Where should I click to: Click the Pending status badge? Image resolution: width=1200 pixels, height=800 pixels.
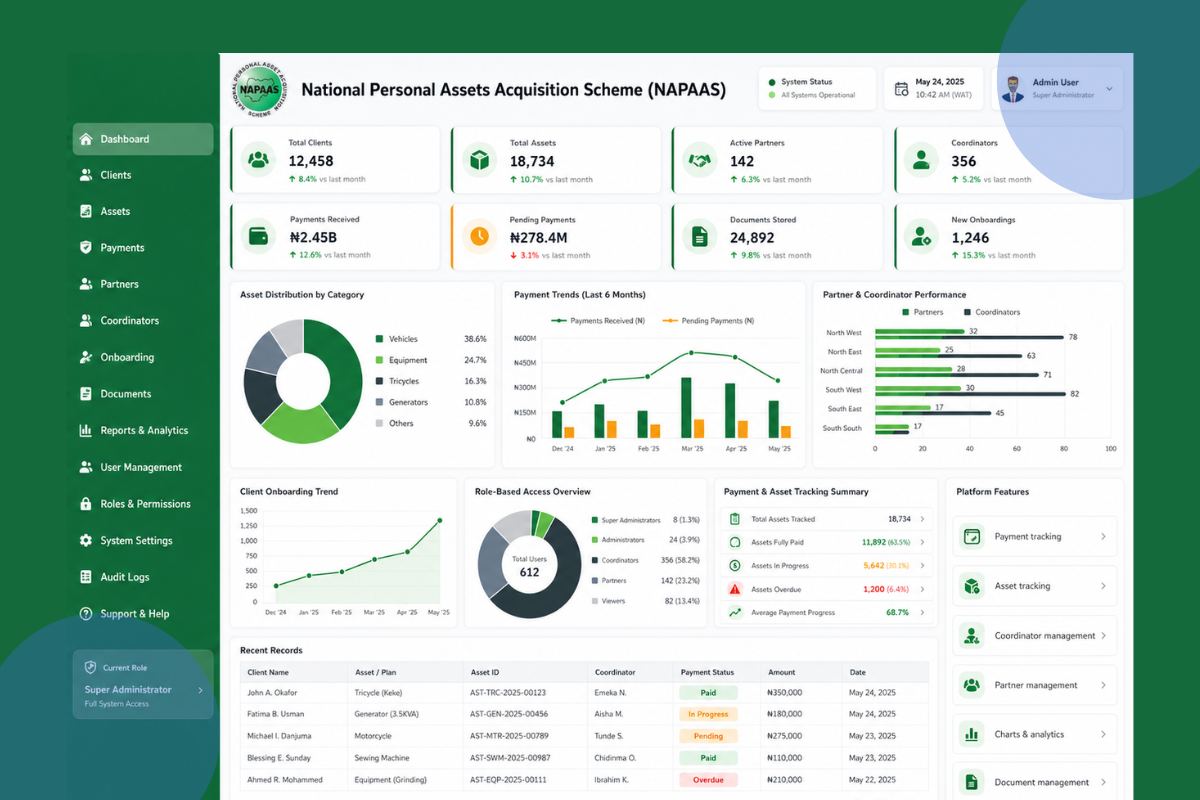click(708, 736)
